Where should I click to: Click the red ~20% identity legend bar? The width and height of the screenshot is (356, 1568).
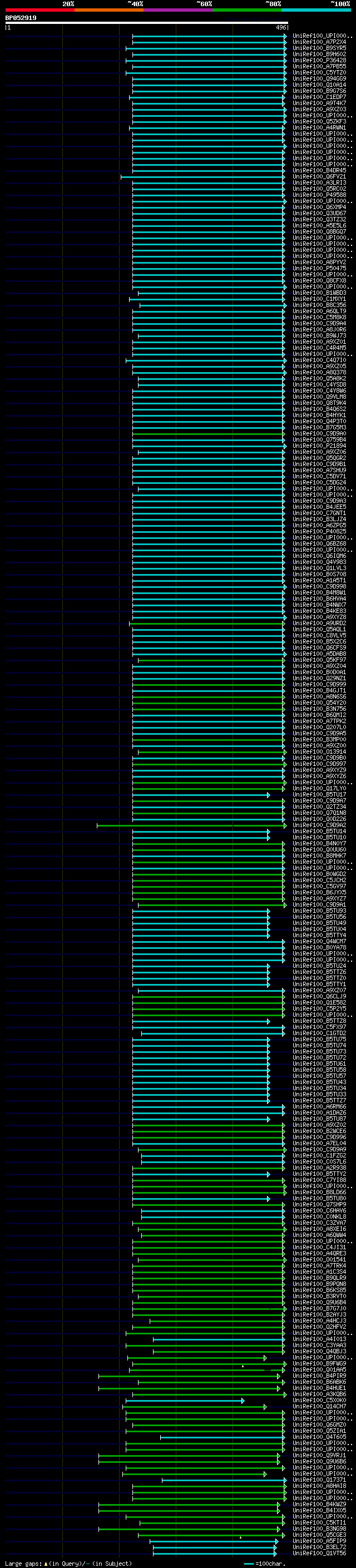point(39,10)
